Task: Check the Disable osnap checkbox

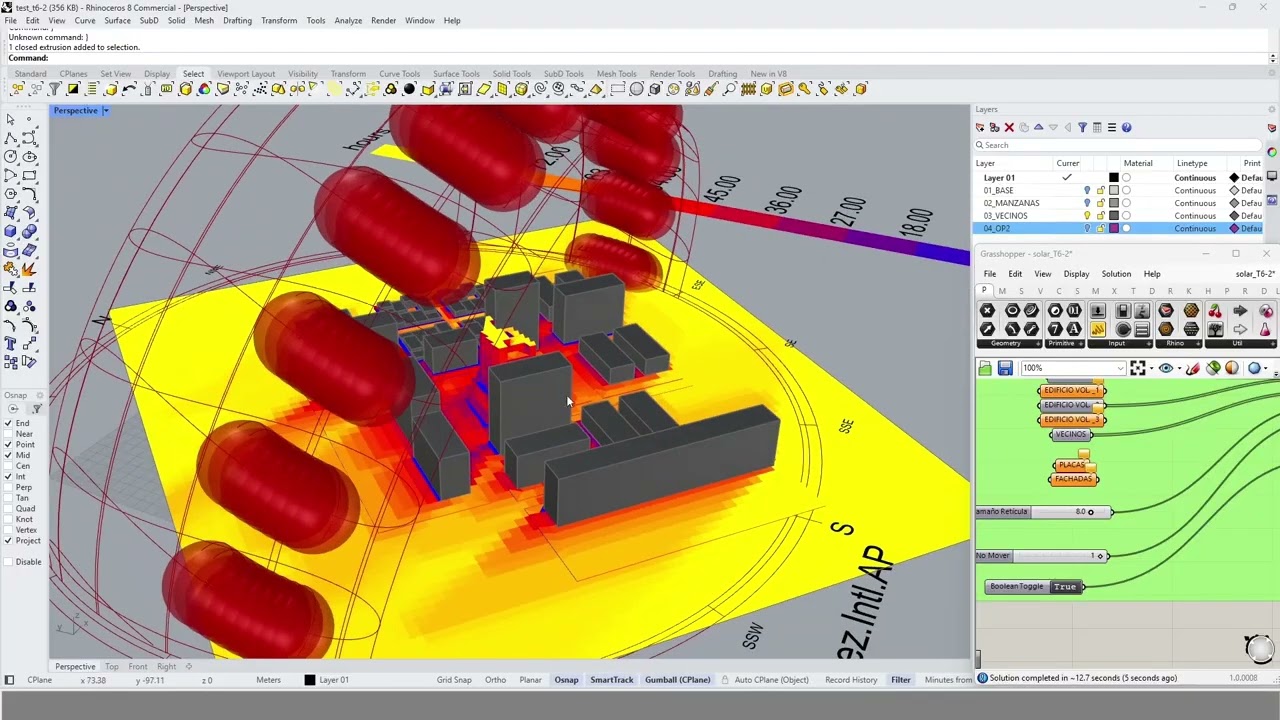Action: tap(9, 561)
